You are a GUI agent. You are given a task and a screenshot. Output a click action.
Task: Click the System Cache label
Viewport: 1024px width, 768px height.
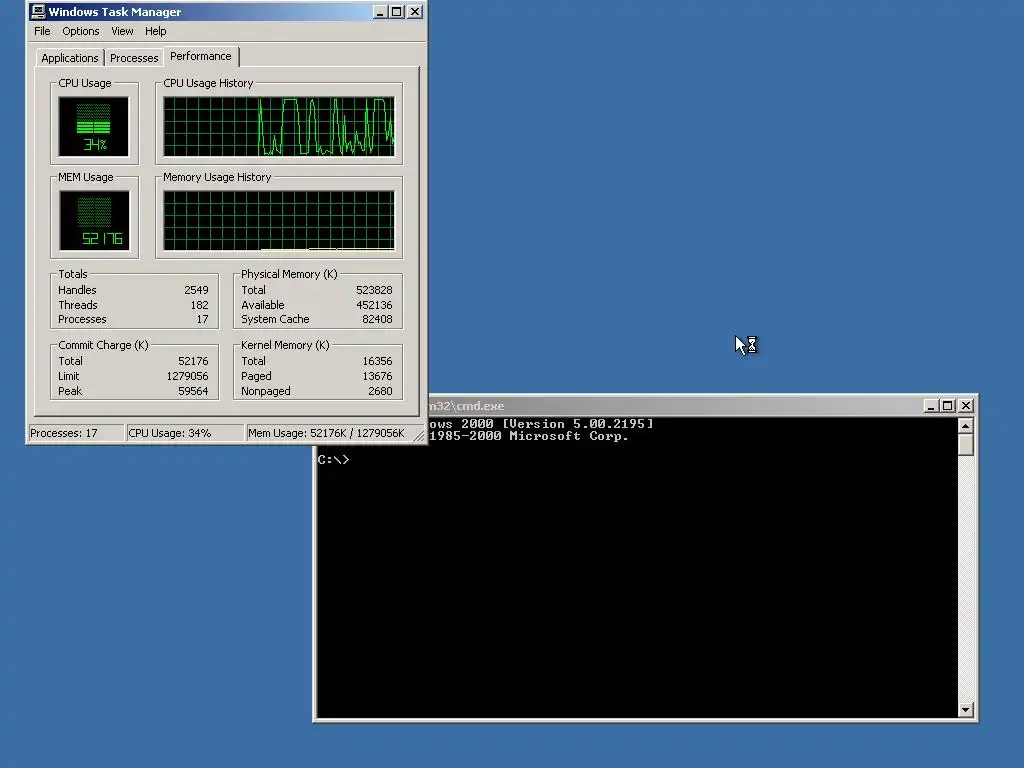pos(275,319)
